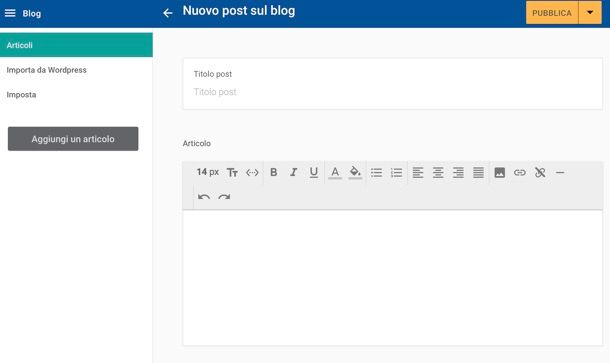Remove link with the unlink icon
610x363 pixels.
pyautogui.click(x=540, y=172)
